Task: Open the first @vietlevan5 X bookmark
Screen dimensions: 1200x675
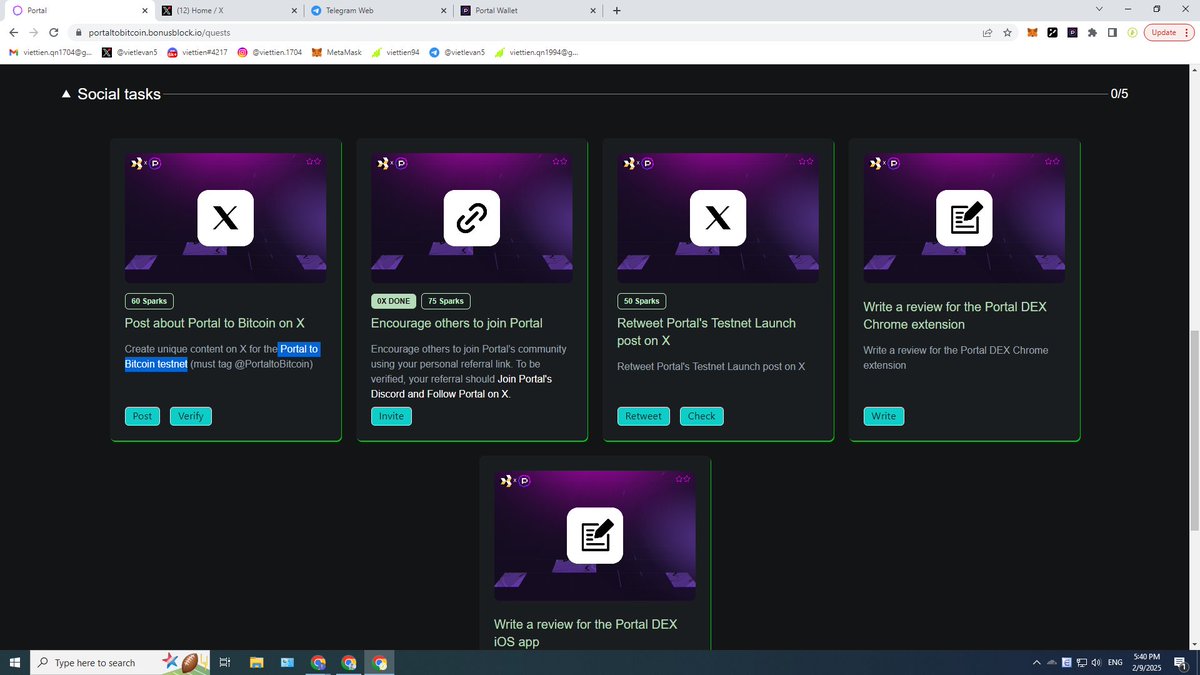Action: [x=130, y=52]
